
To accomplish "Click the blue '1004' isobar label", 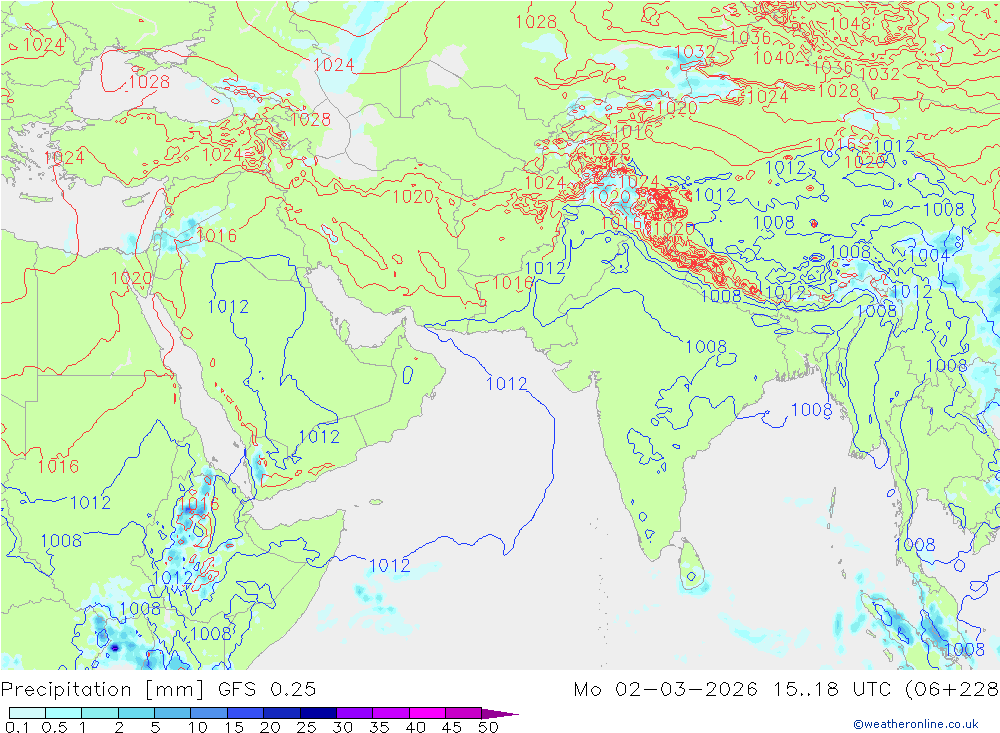I will click(929, 255).
